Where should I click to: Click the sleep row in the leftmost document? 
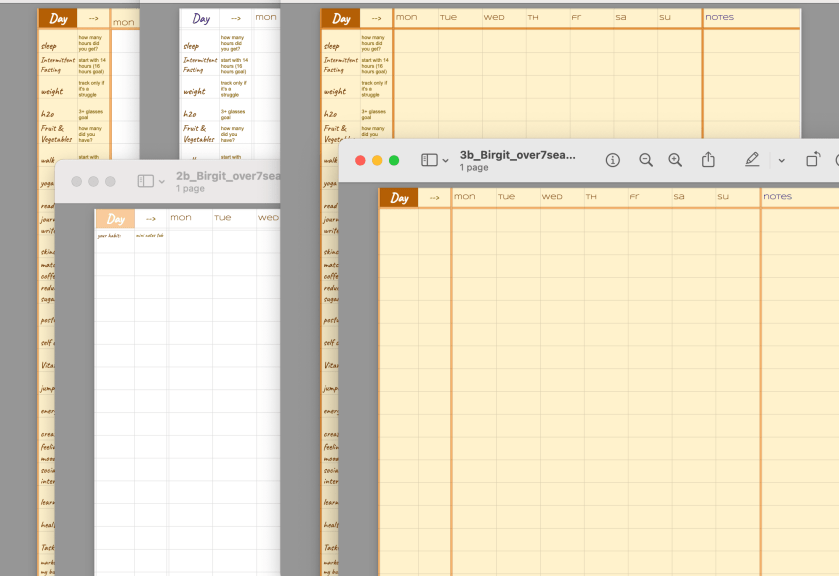point(50,46)
